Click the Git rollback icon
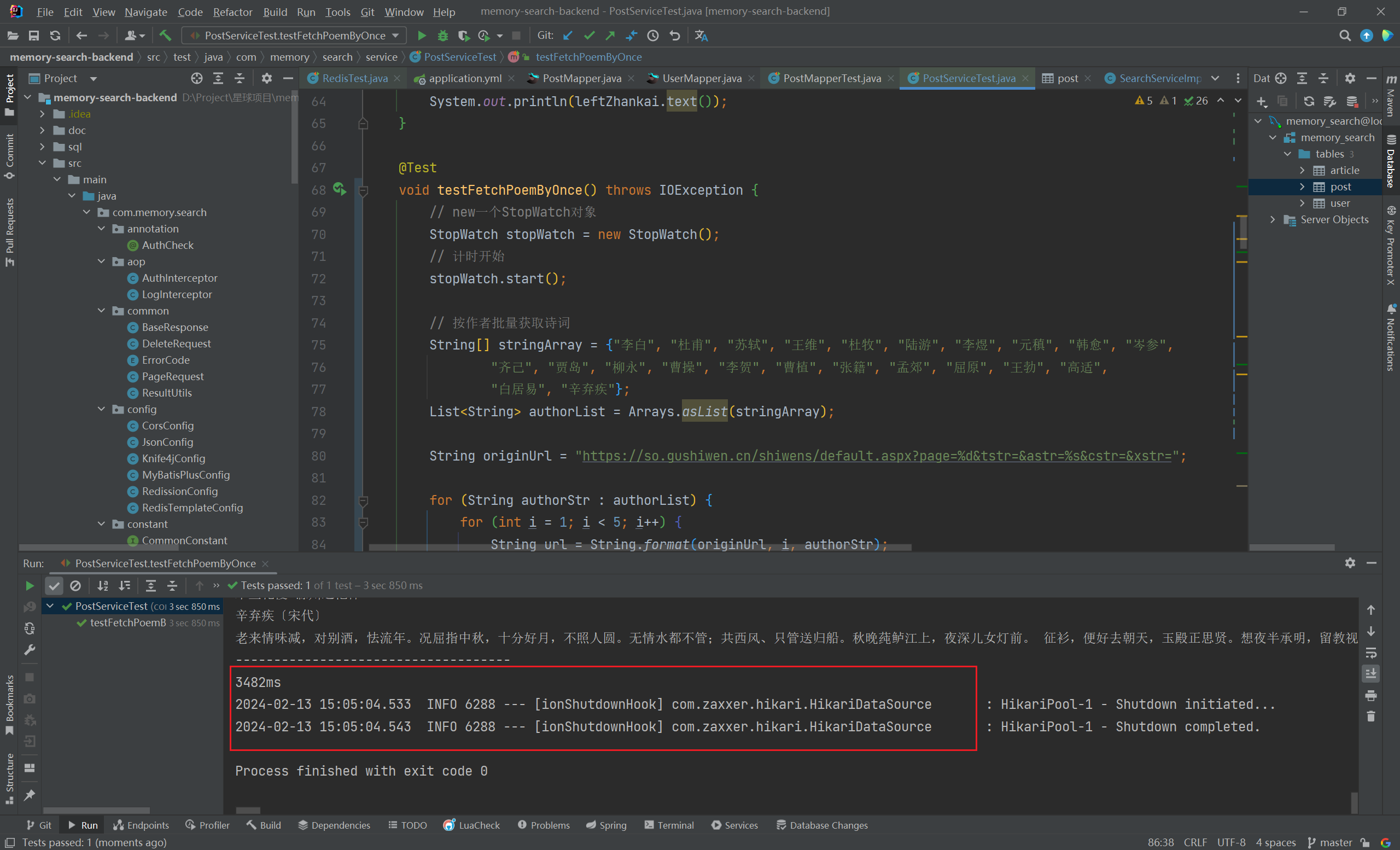Screen dimensions: 1400x850 674,35
